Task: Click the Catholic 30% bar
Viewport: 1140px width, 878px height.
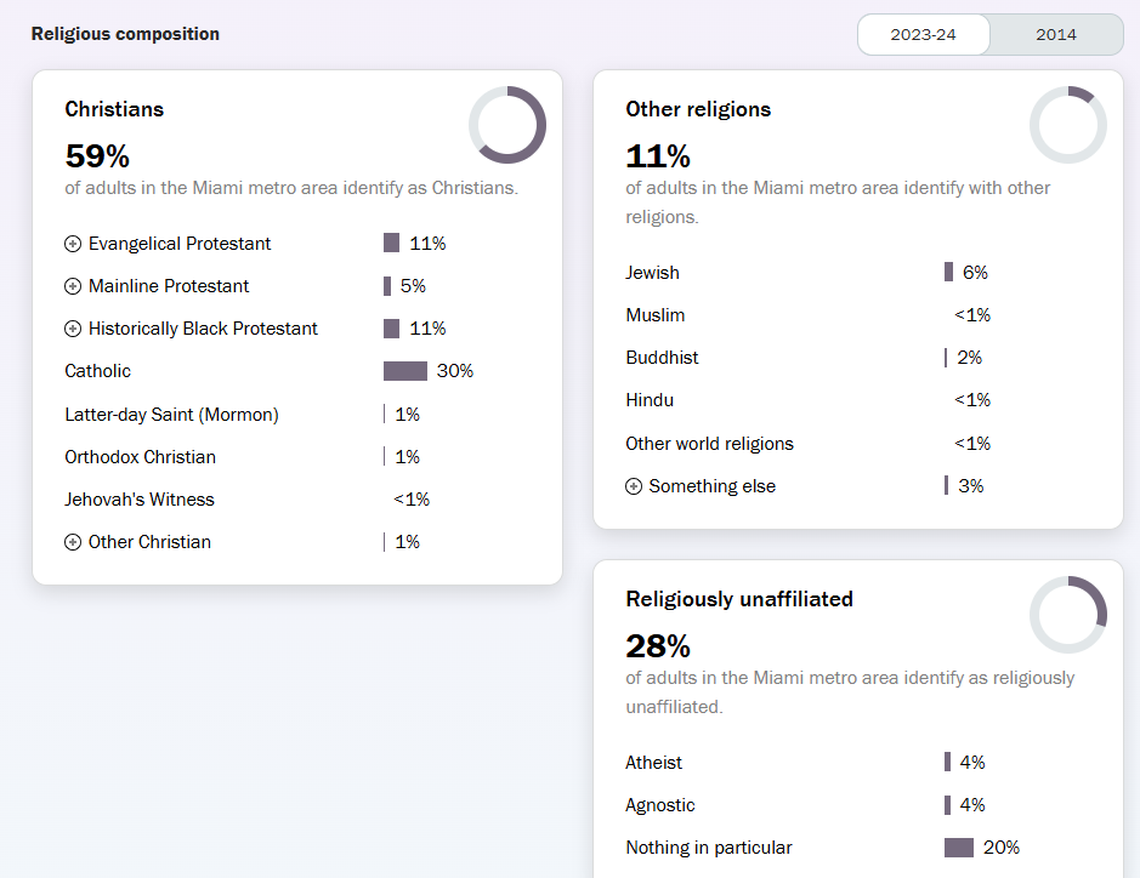Action: point(405,371)
